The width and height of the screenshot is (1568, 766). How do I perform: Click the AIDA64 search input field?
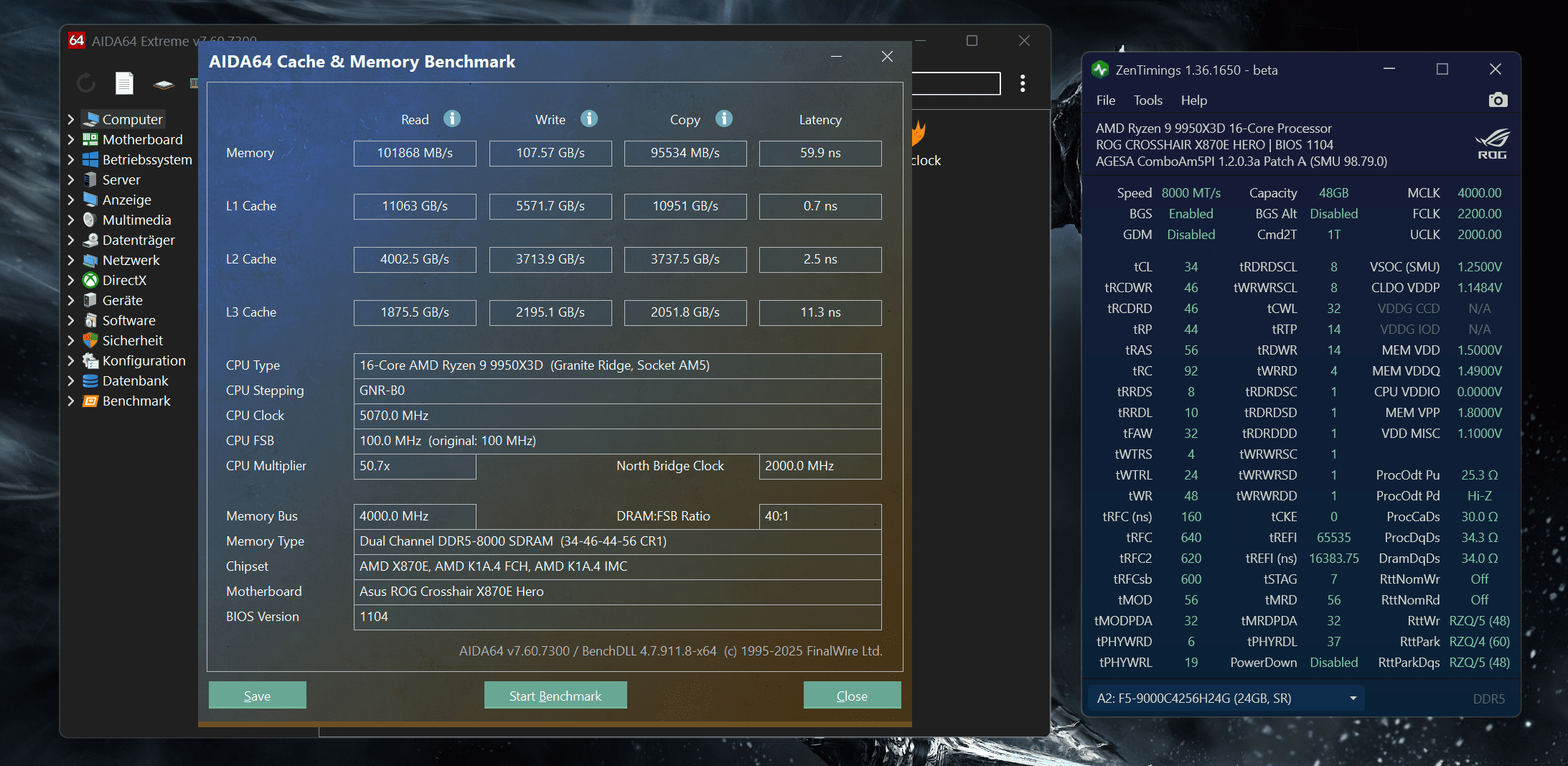click(956, 83)
